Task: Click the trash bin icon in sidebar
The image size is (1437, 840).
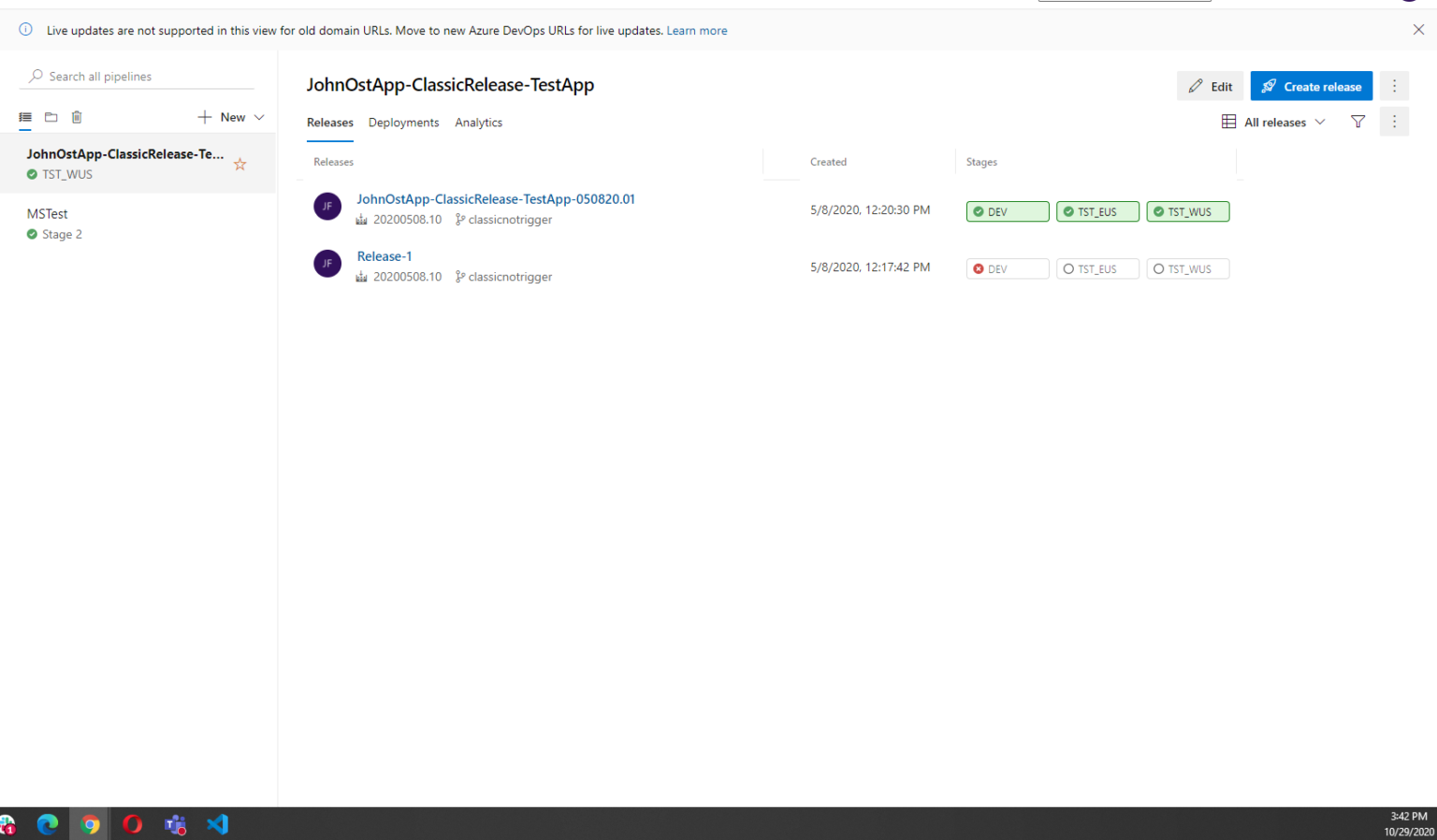Action: point(77,117)
